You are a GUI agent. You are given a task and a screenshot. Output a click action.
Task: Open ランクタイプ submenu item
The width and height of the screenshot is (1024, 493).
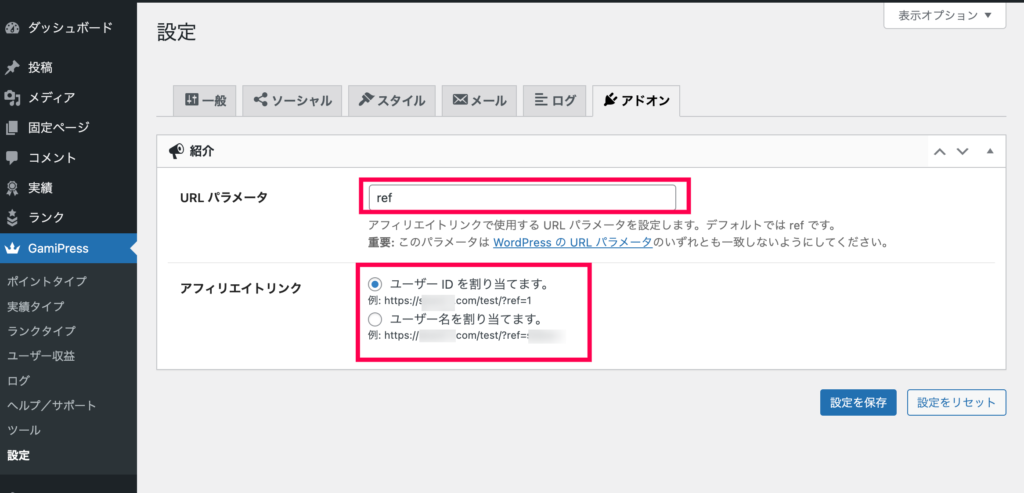click(x=41, y=331)
